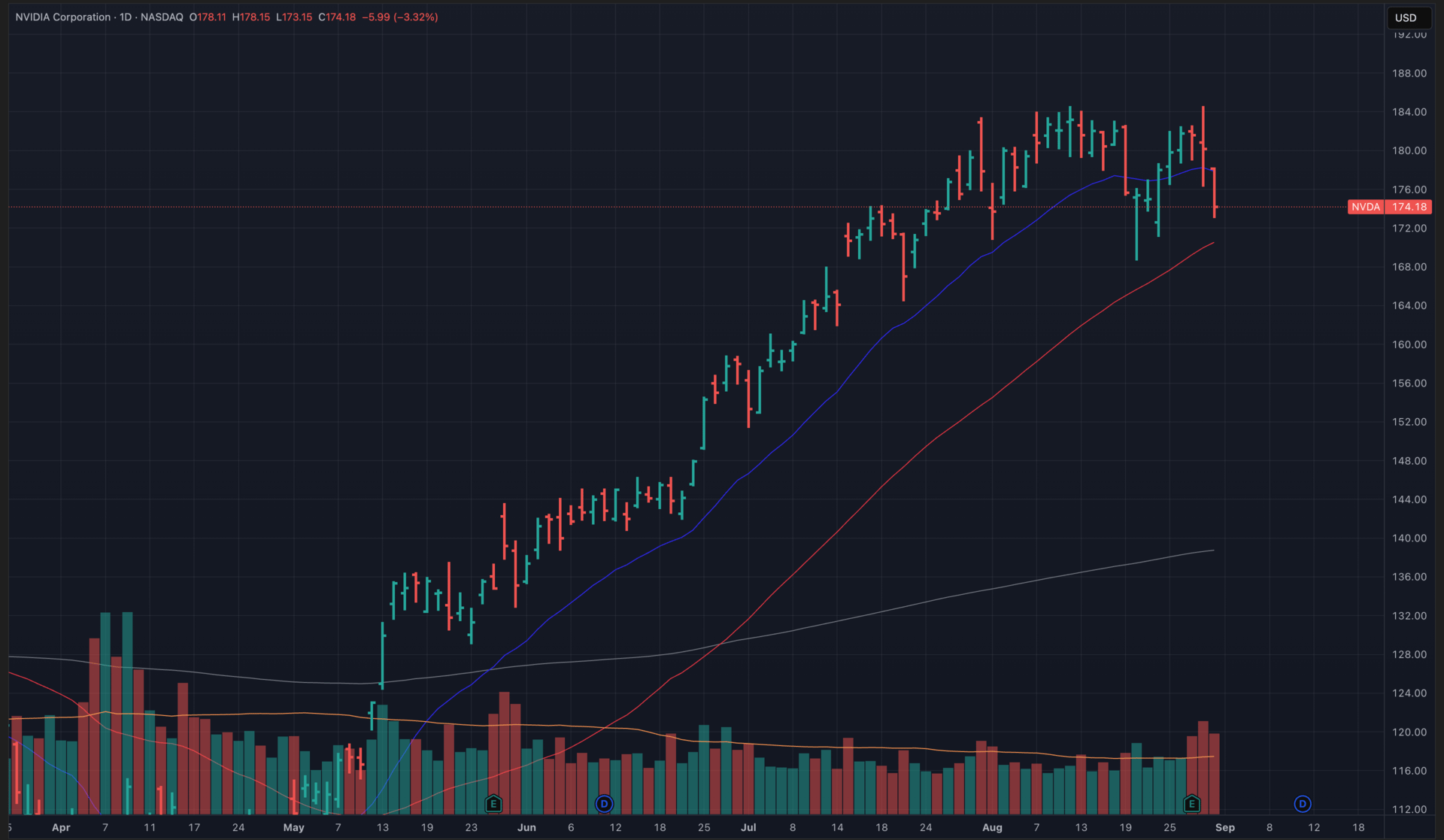Select the last red price bar on the chart
This screenshot has height=840, width=1444.
pos(1214,192)
